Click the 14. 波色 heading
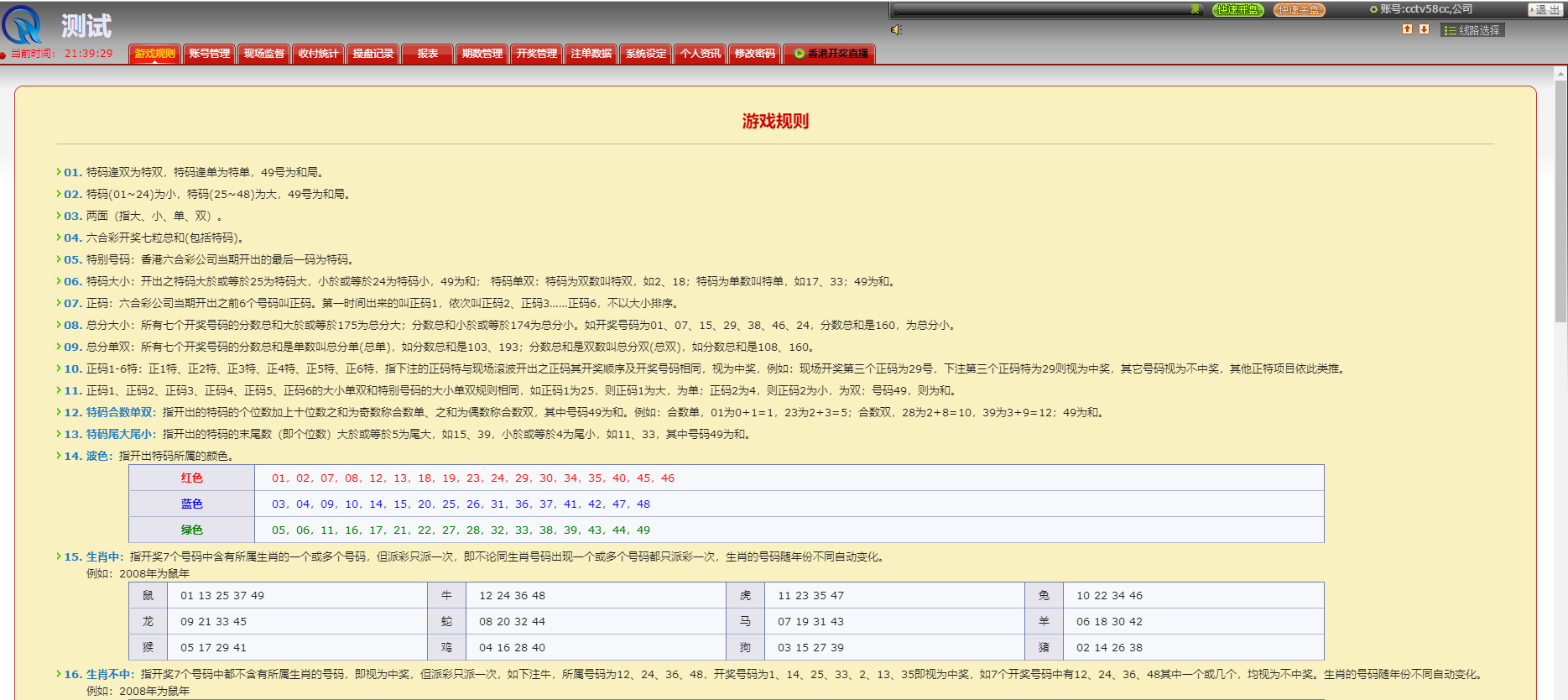The image size is (1568, 700). coord(88,456)
